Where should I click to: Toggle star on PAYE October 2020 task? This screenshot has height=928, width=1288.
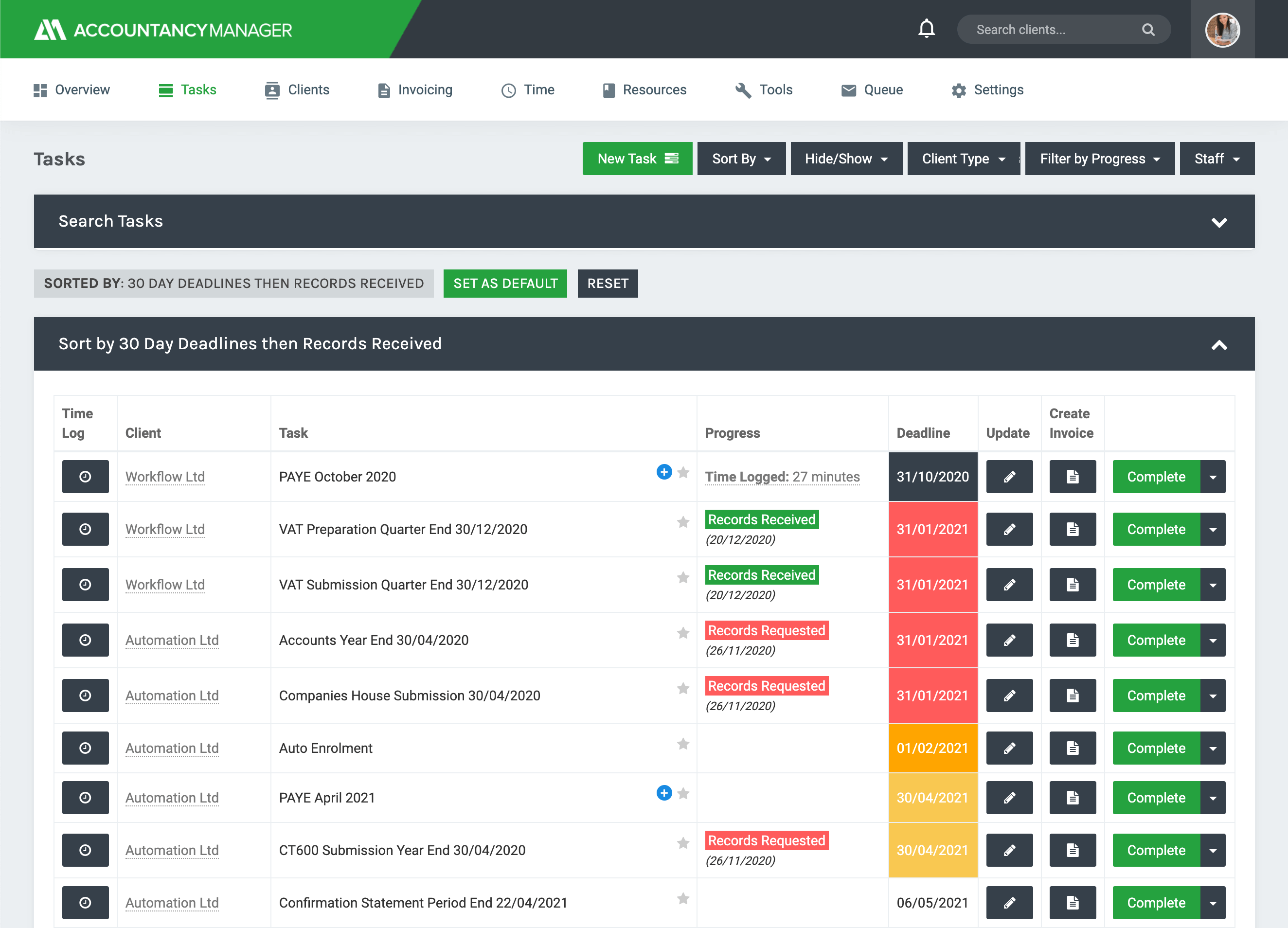click(x=683, y=473)
